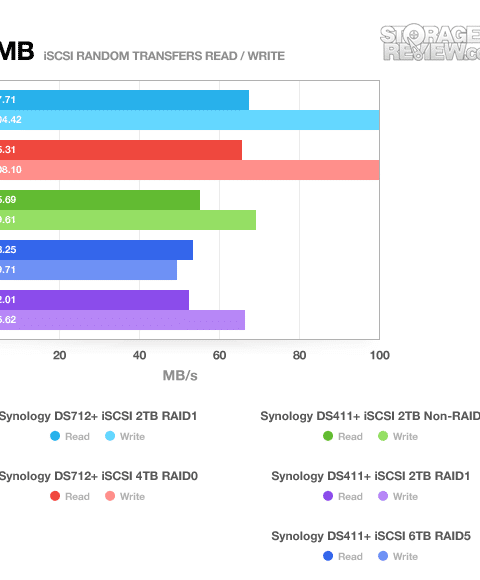This screenshot has width=480, height=580.
Task: Click the StorageReview logo
Action: 430,43
